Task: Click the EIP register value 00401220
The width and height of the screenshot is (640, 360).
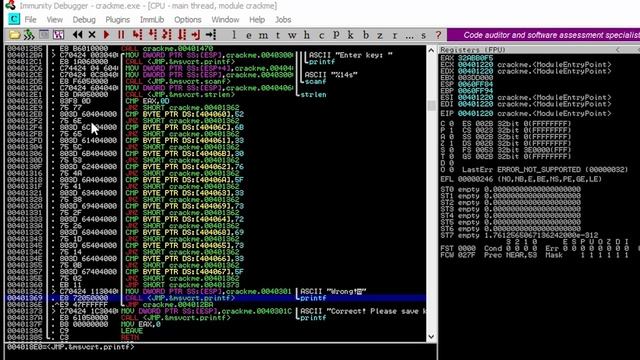Action: coord(475,113)
